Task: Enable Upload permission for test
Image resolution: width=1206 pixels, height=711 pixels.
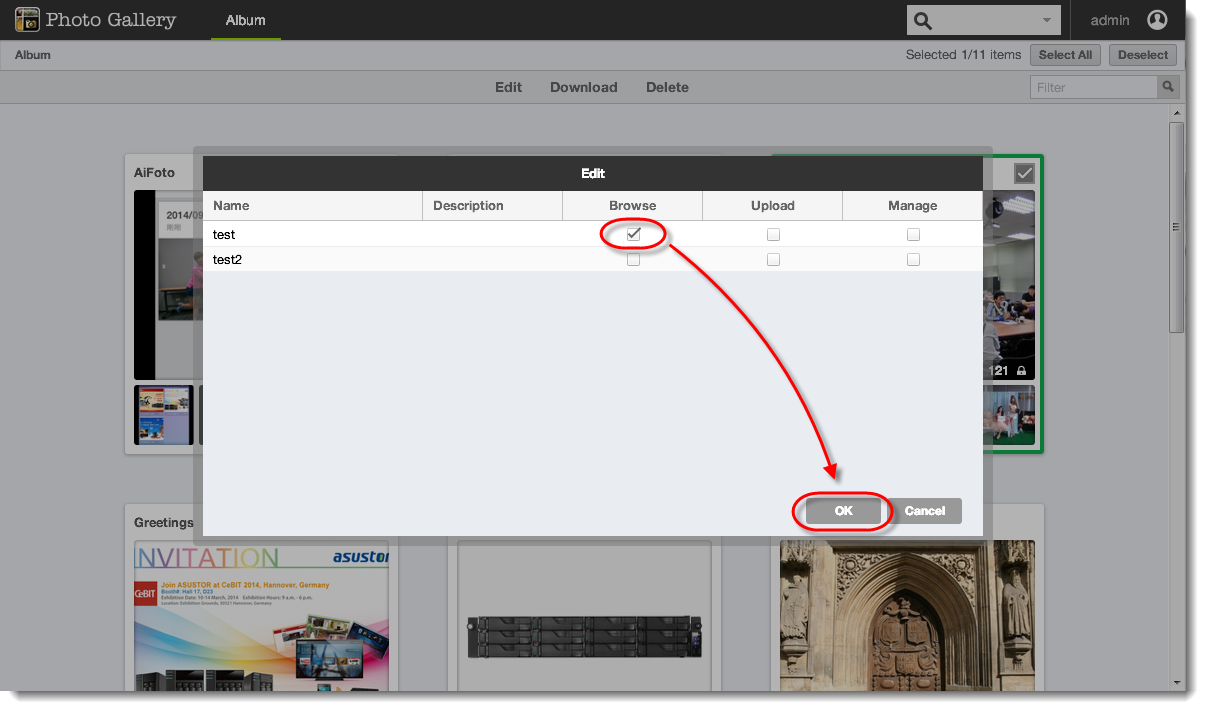Action: [x=773, y=235]
